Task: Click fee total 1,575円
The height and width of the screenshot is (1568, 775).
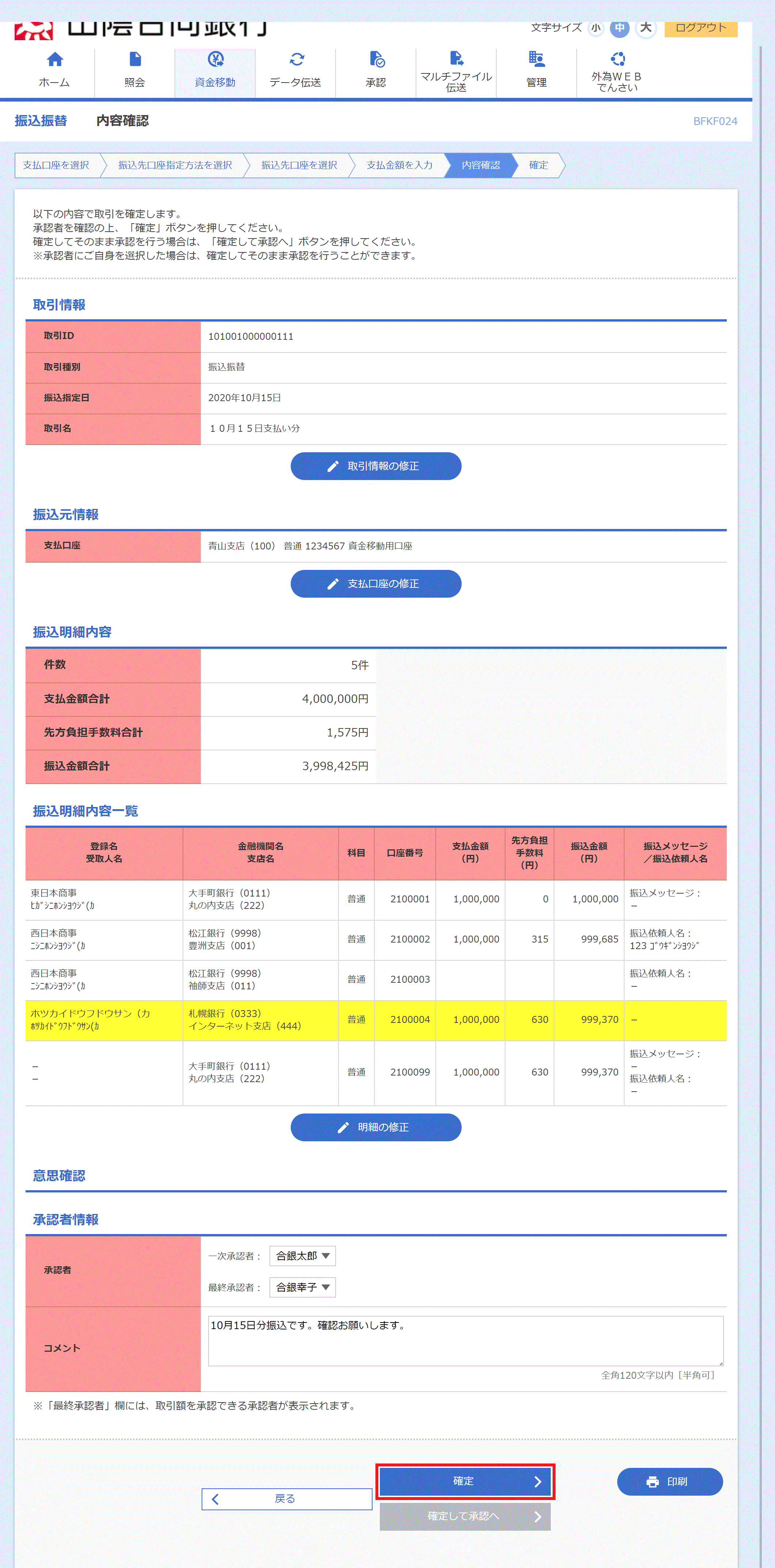Action: [347, 733]
